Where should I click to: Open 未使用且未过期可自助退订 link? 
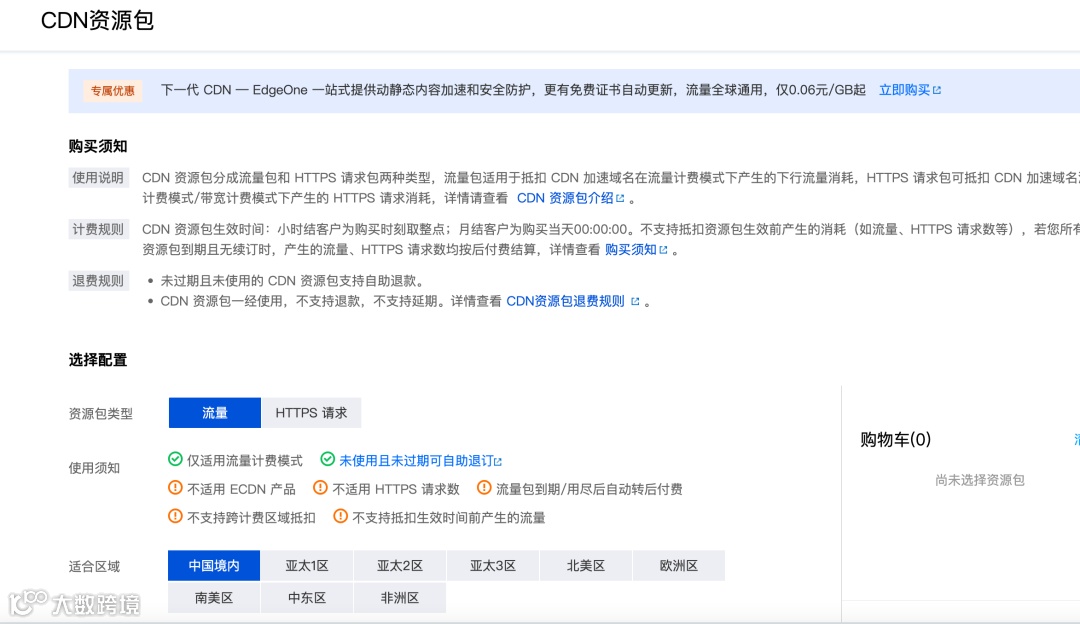coord(416,461)
